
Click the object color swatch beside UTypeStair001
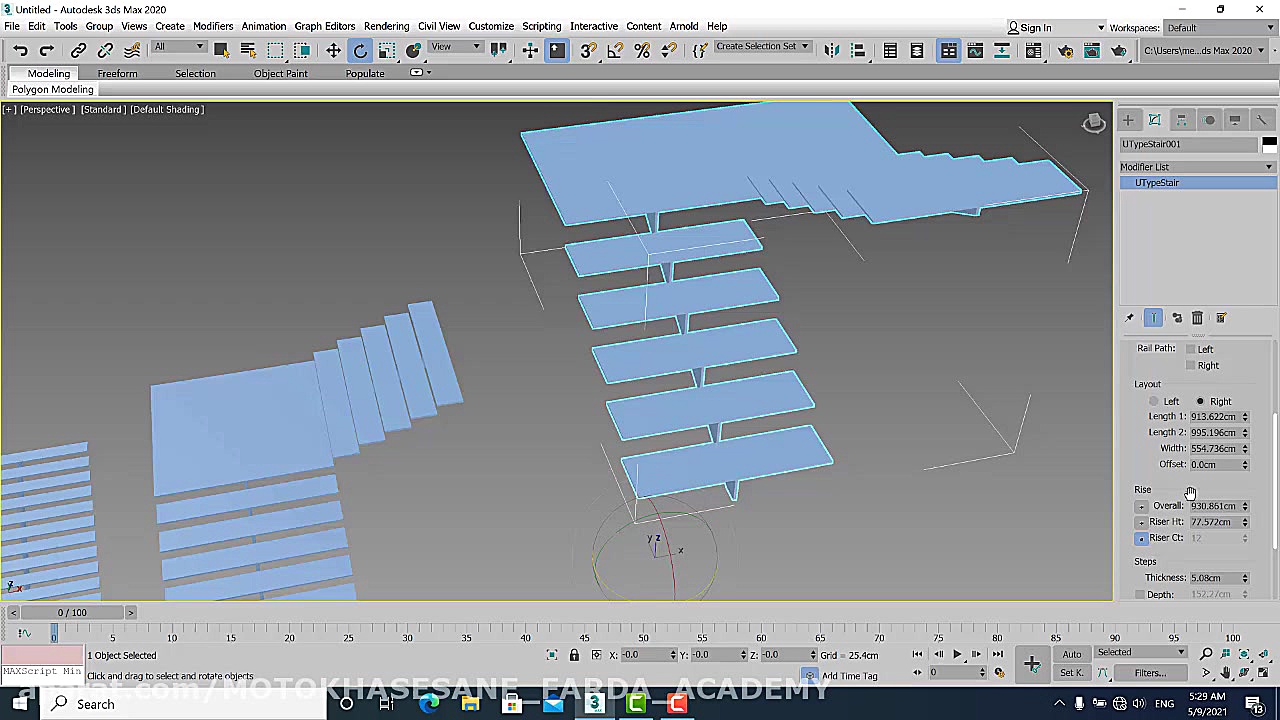pos(1268,144)
